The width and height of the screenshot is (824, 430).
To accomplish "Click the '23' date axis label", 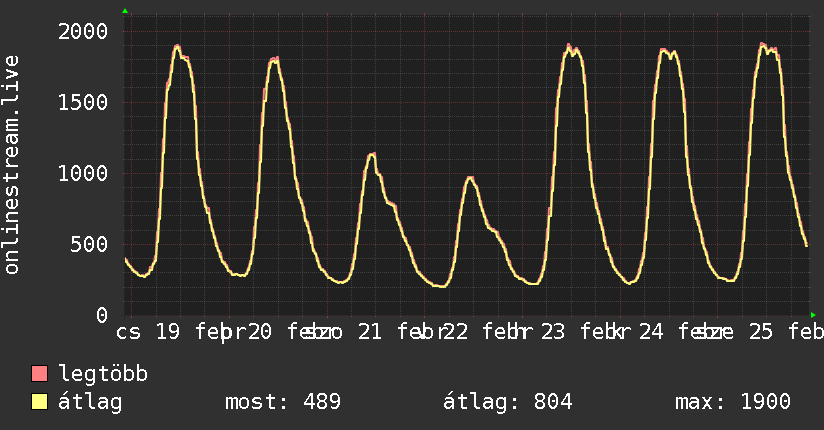I will (x=553, y=332).
